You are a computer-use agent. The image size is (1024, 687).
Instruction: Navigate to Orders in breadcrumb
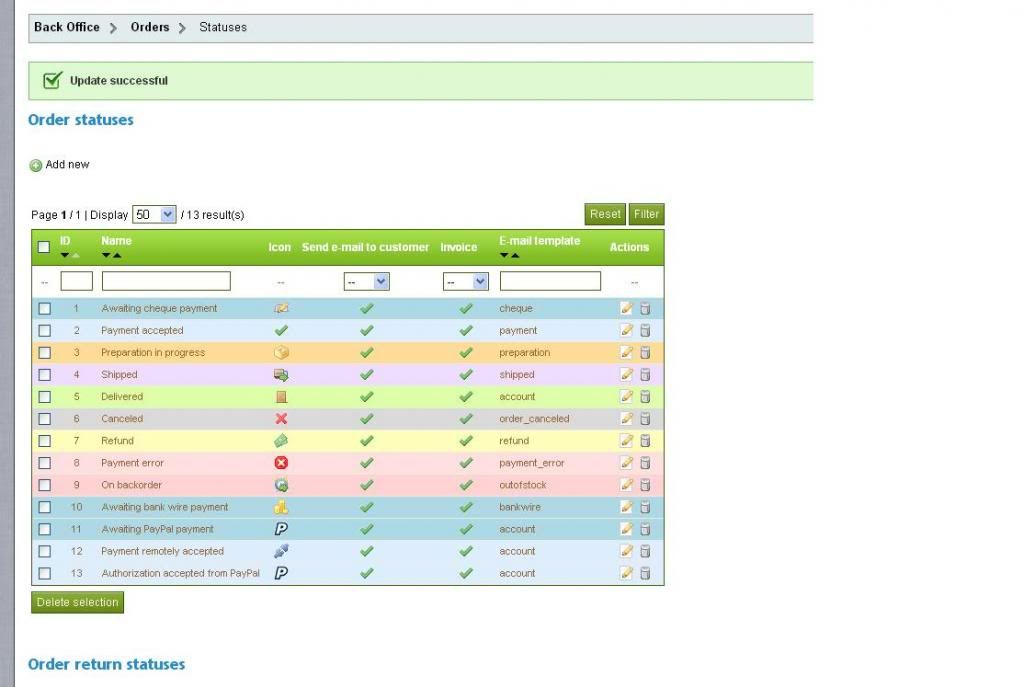pyautogui.click(x=149, y=27)
